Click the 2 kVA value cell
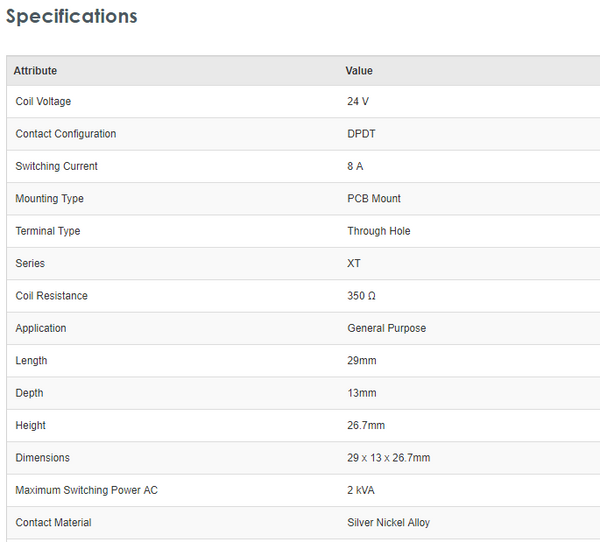The width and height of the screenshot is (600, 542). [x=361, y=490]
